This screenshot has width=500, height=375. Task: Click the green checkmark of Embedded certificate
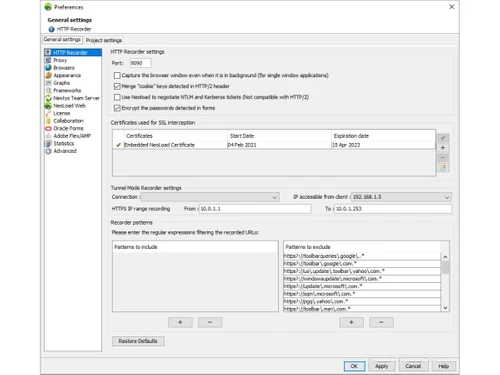click(x=118, y=145)
